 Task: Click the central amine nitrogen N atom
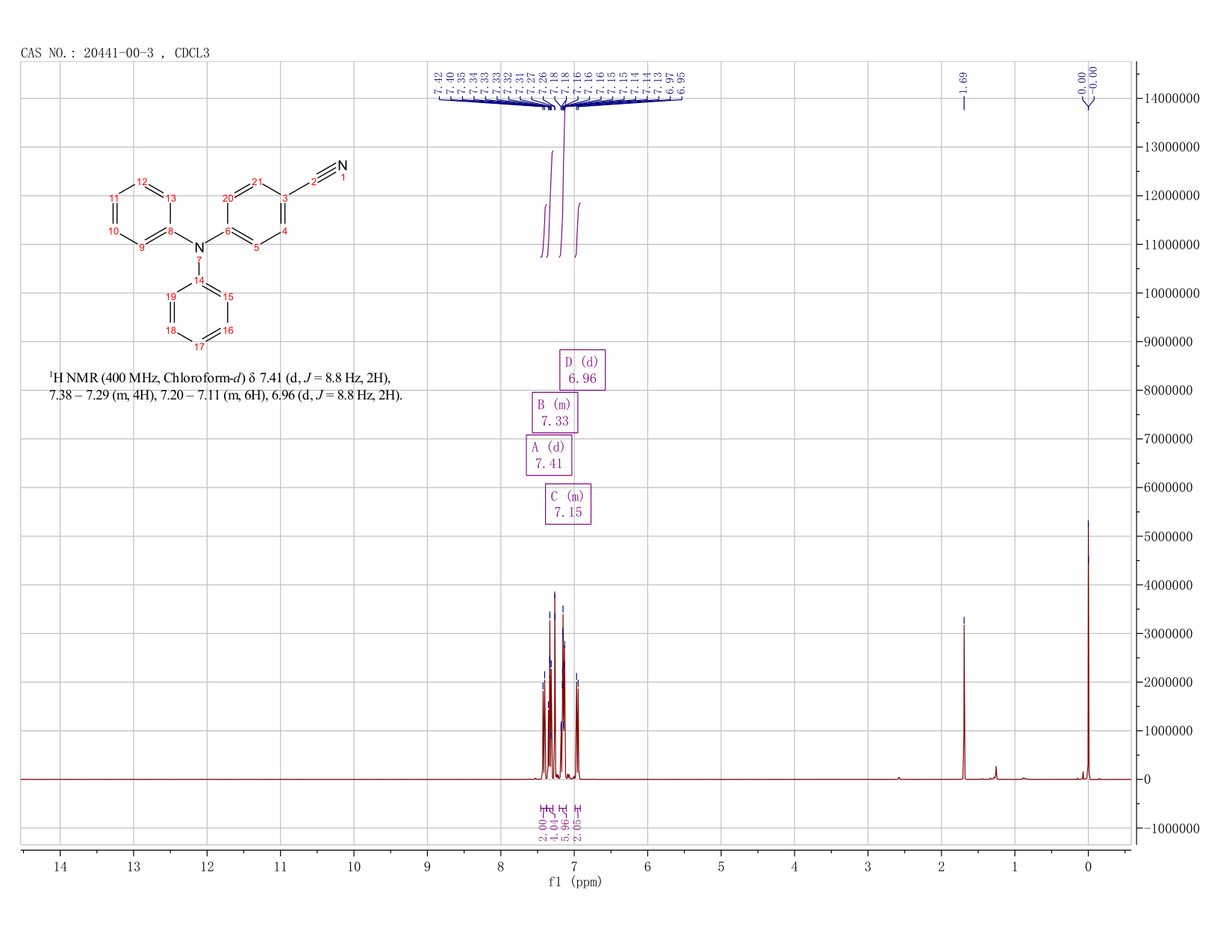pyautogui.click(x=199, y=247)
